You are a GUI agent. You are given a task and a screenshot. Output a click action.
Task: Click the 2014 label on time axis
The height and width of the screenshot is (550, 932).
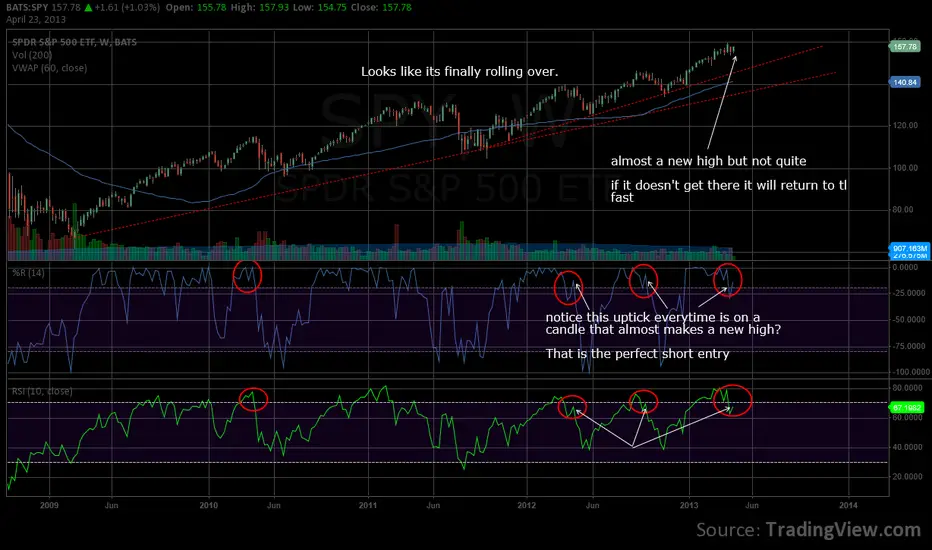click(x=848, y=505)
